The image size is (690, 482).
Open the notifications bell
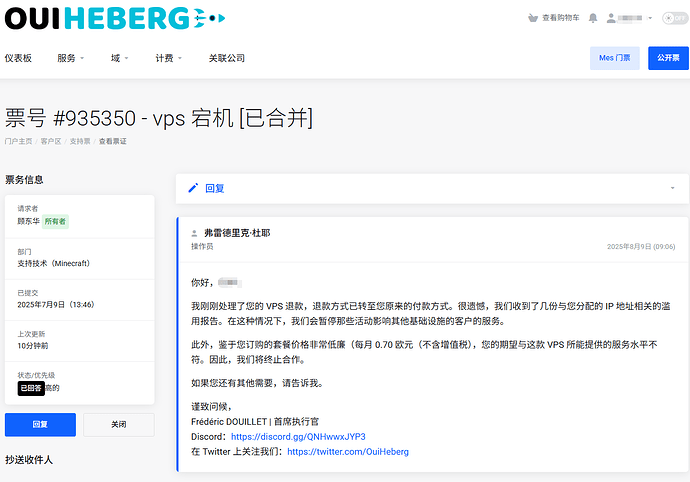(593, 18)
